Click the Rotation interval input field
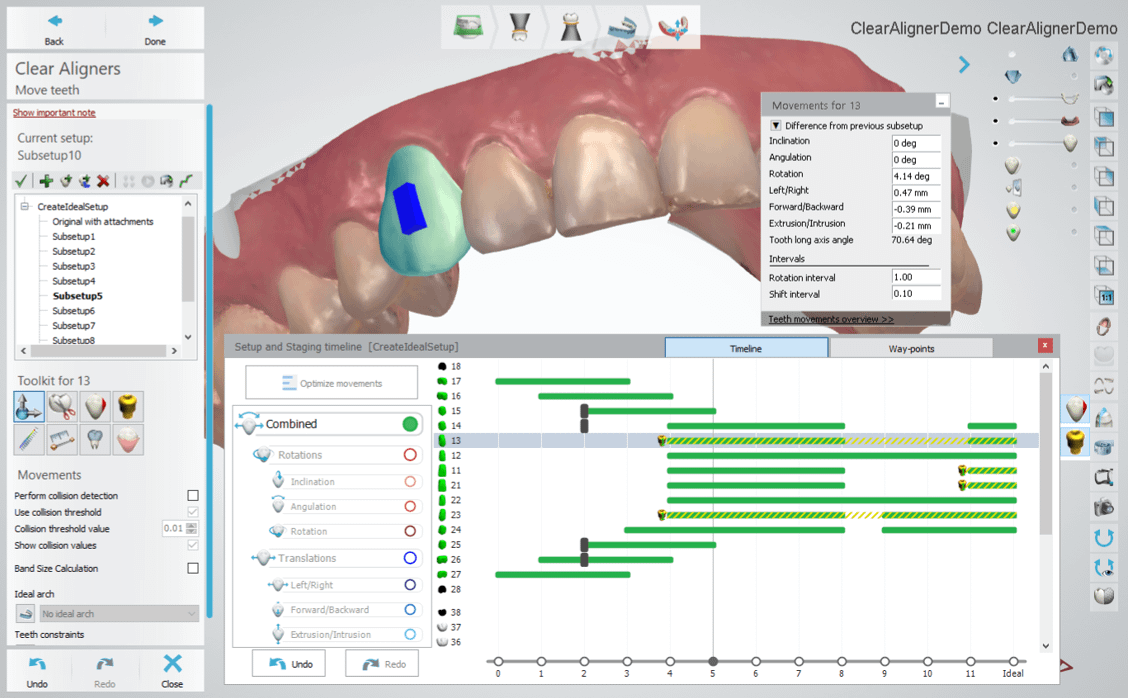The width and height of the screenshot is (1128, 698). click(916, 277)
